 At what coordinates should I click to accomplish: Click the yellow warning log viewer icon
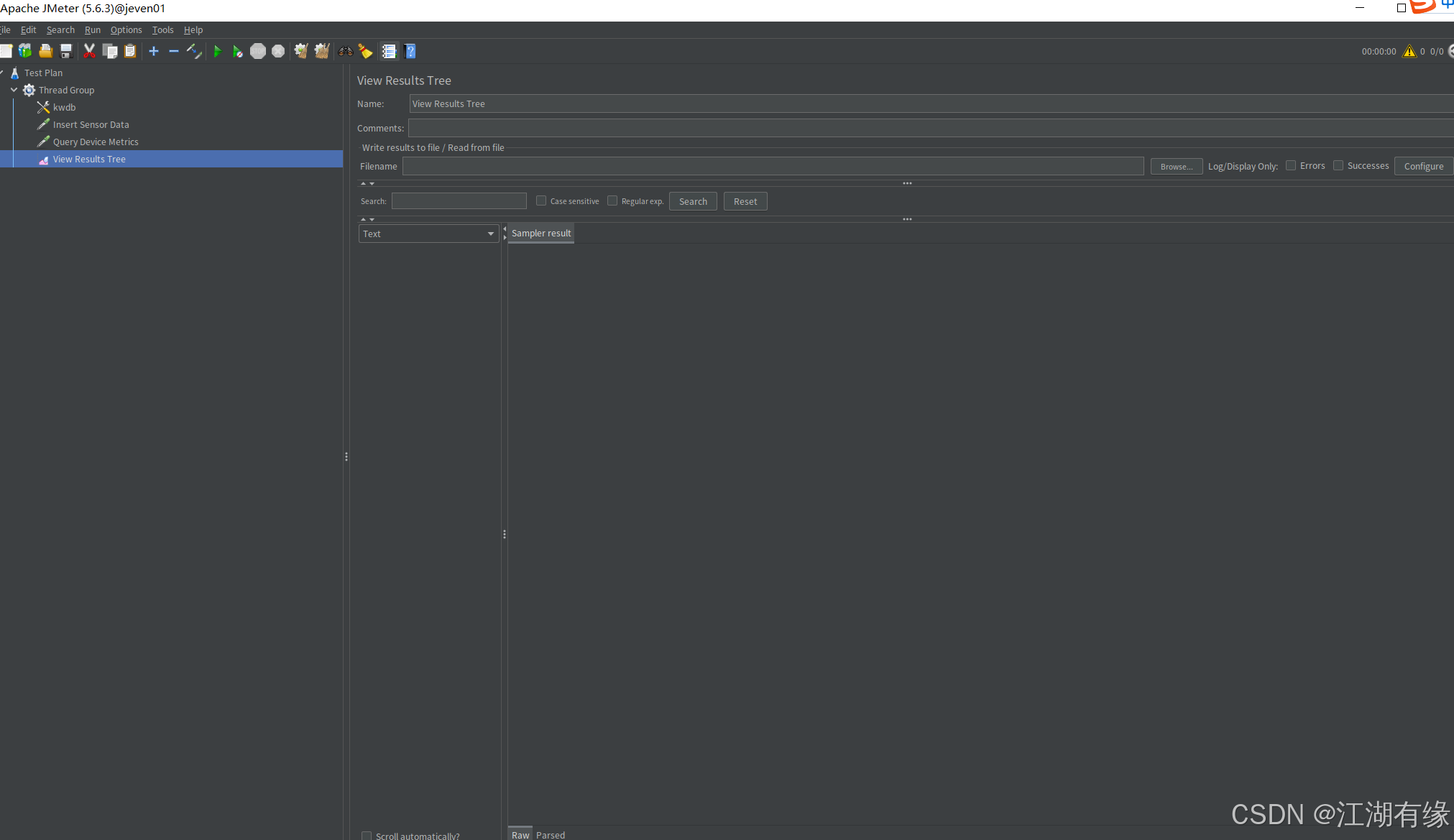1409,51
